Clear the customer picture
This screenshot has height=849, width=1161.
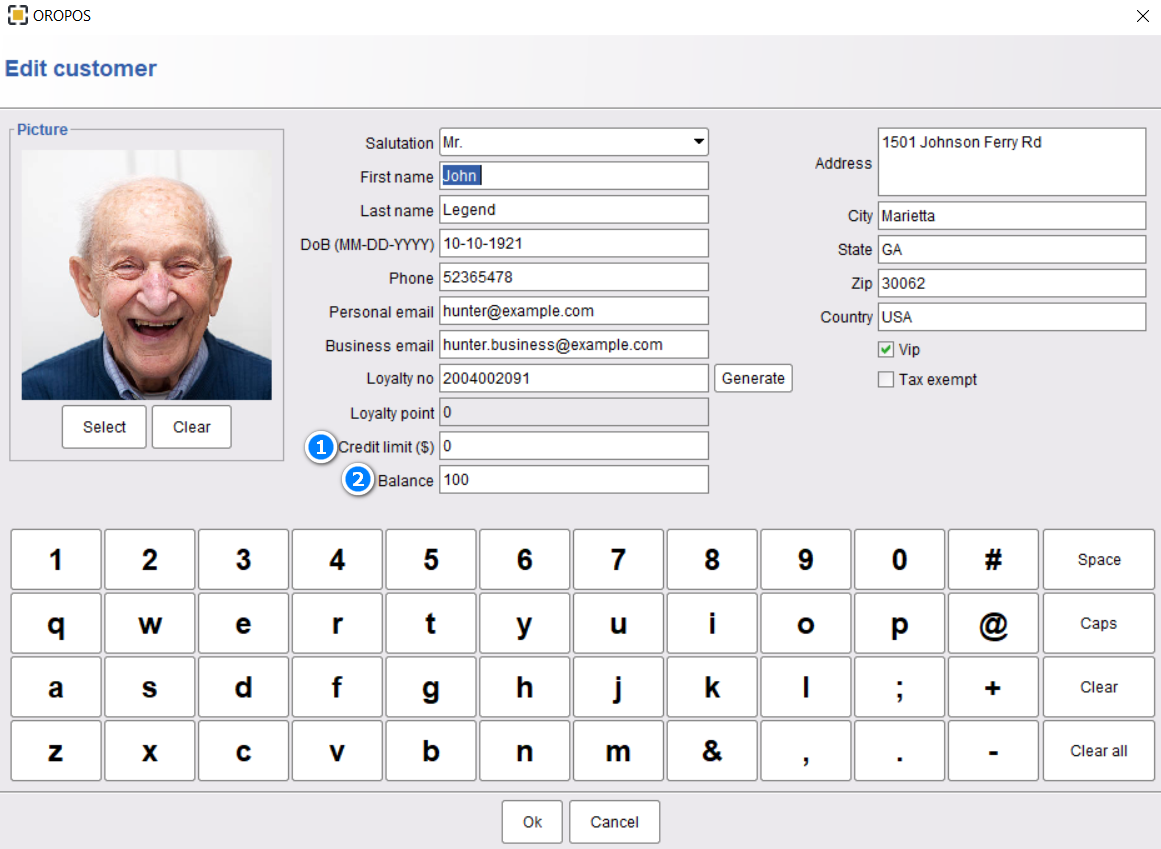192,427
